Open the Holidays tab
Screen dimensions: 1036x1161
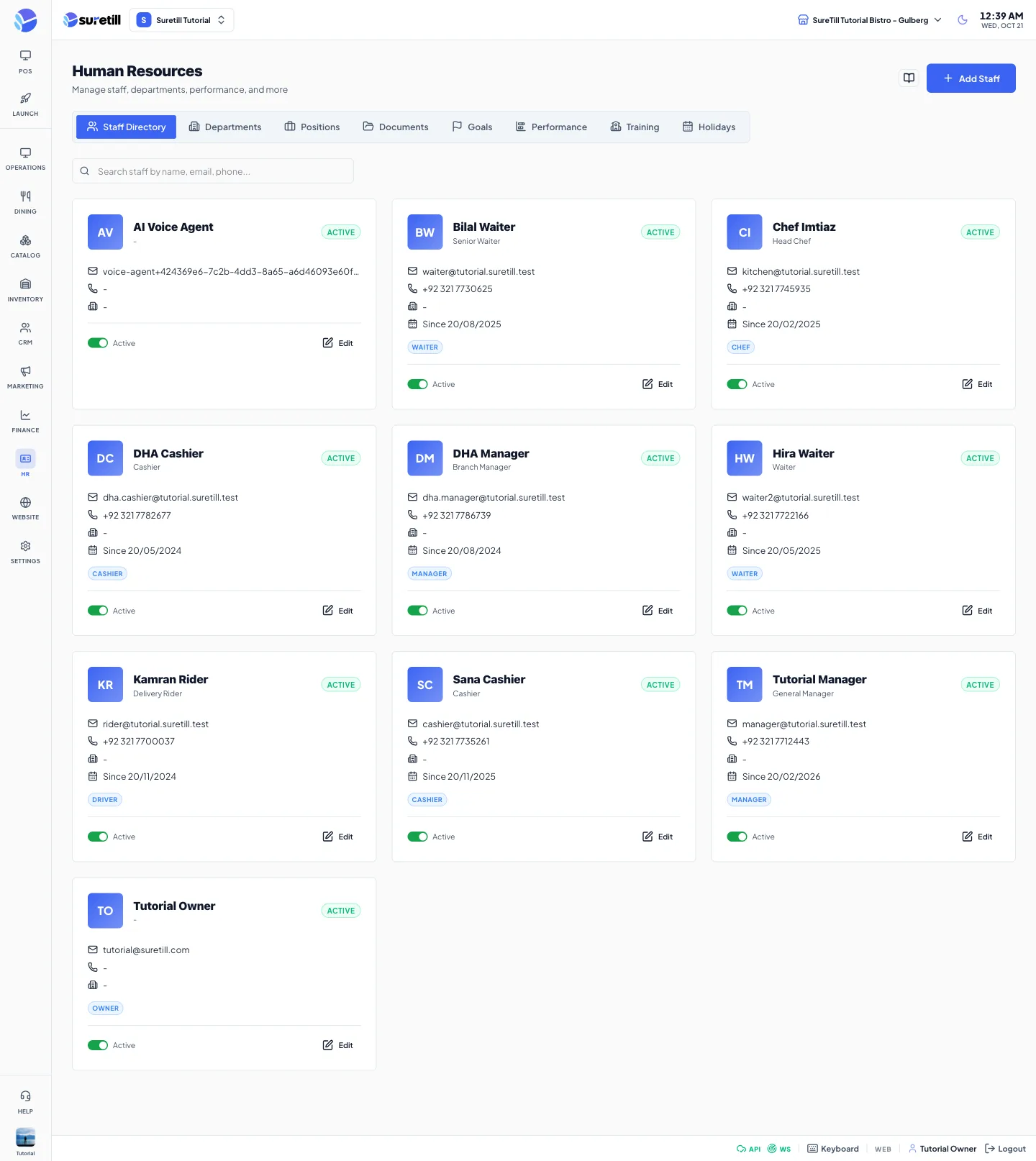[709, 127]
